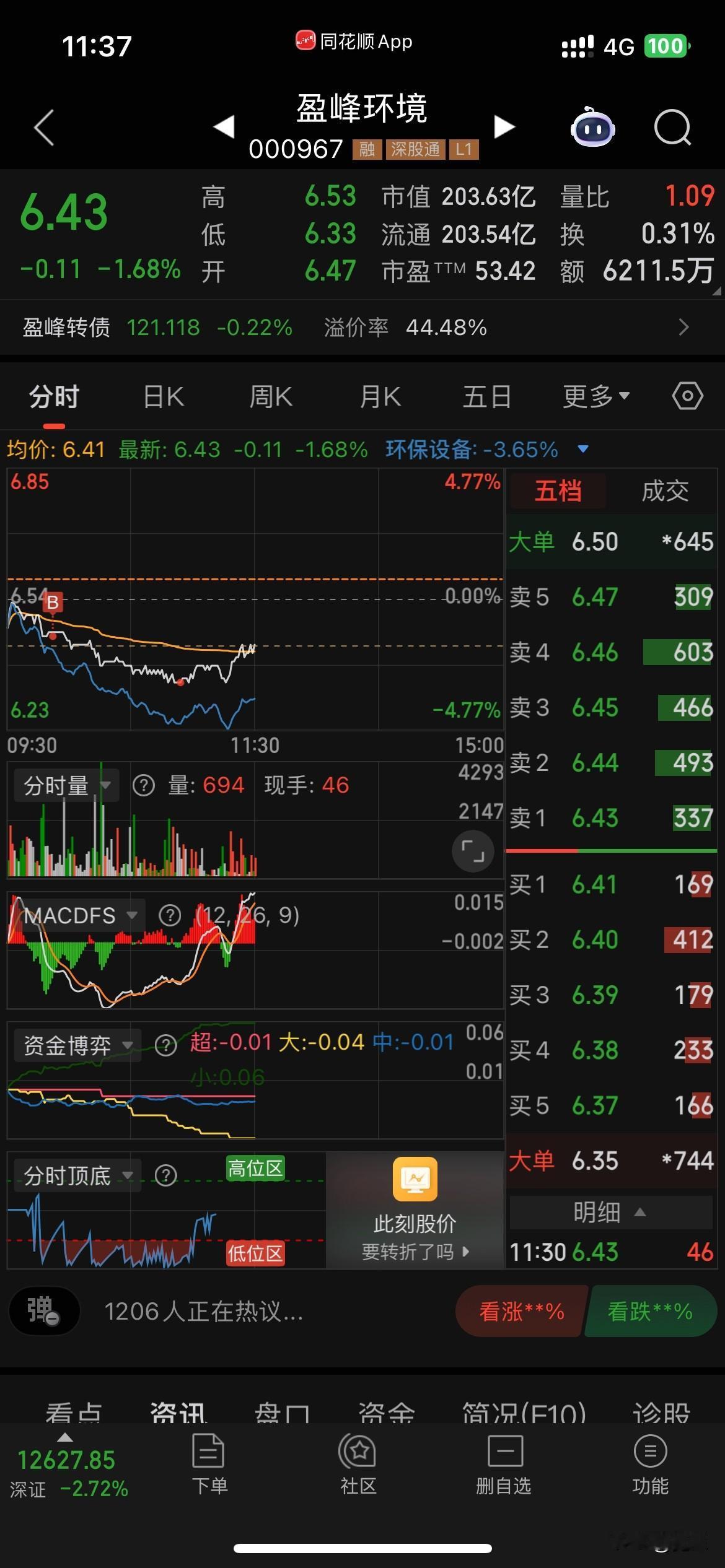
Task: Switch to the 日K tab
Action: click(x=164, y=396)
